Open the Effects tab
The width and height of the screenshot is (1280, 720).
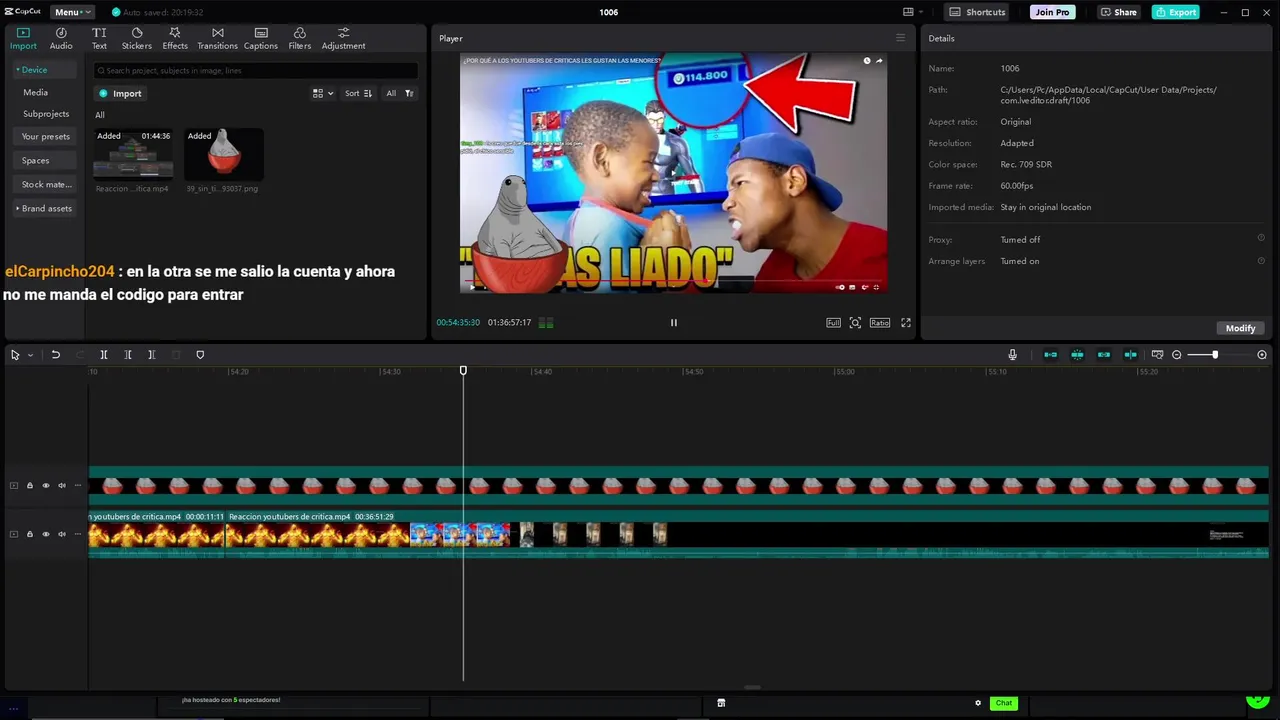point(175,39)
